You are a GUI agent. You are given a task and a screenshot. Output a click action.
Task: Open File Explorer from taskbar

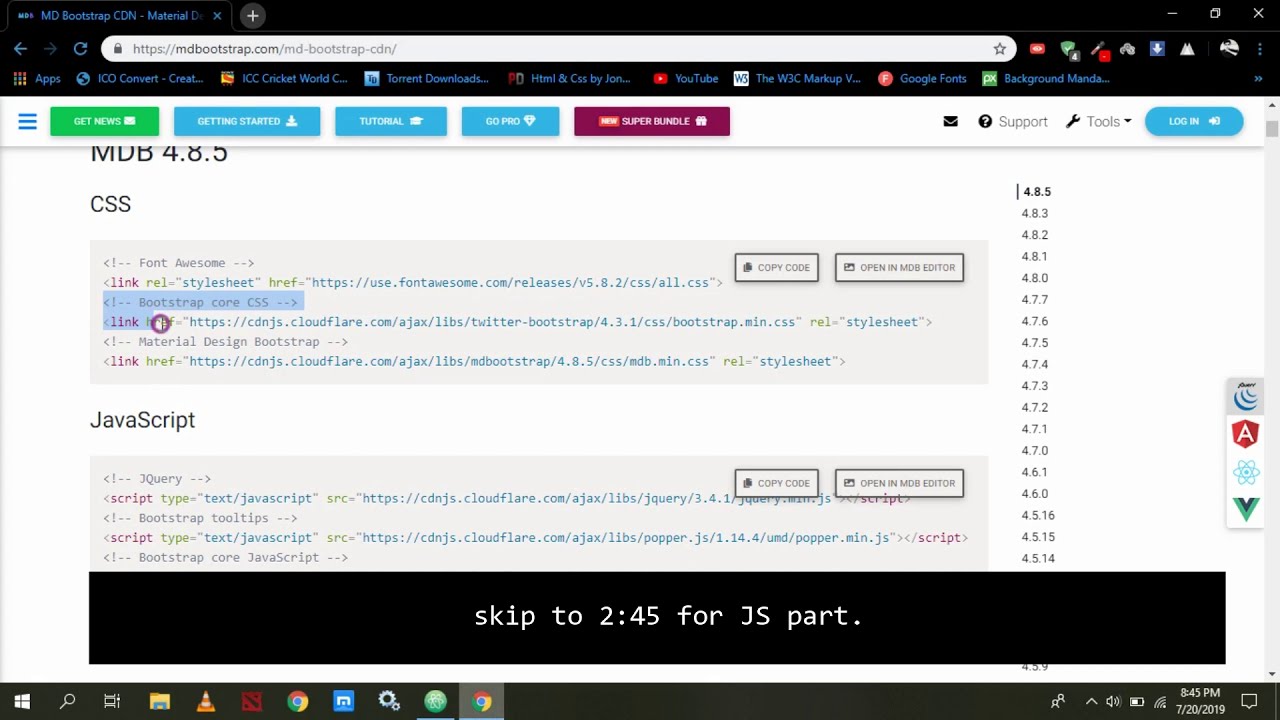(x=160, y=702)
